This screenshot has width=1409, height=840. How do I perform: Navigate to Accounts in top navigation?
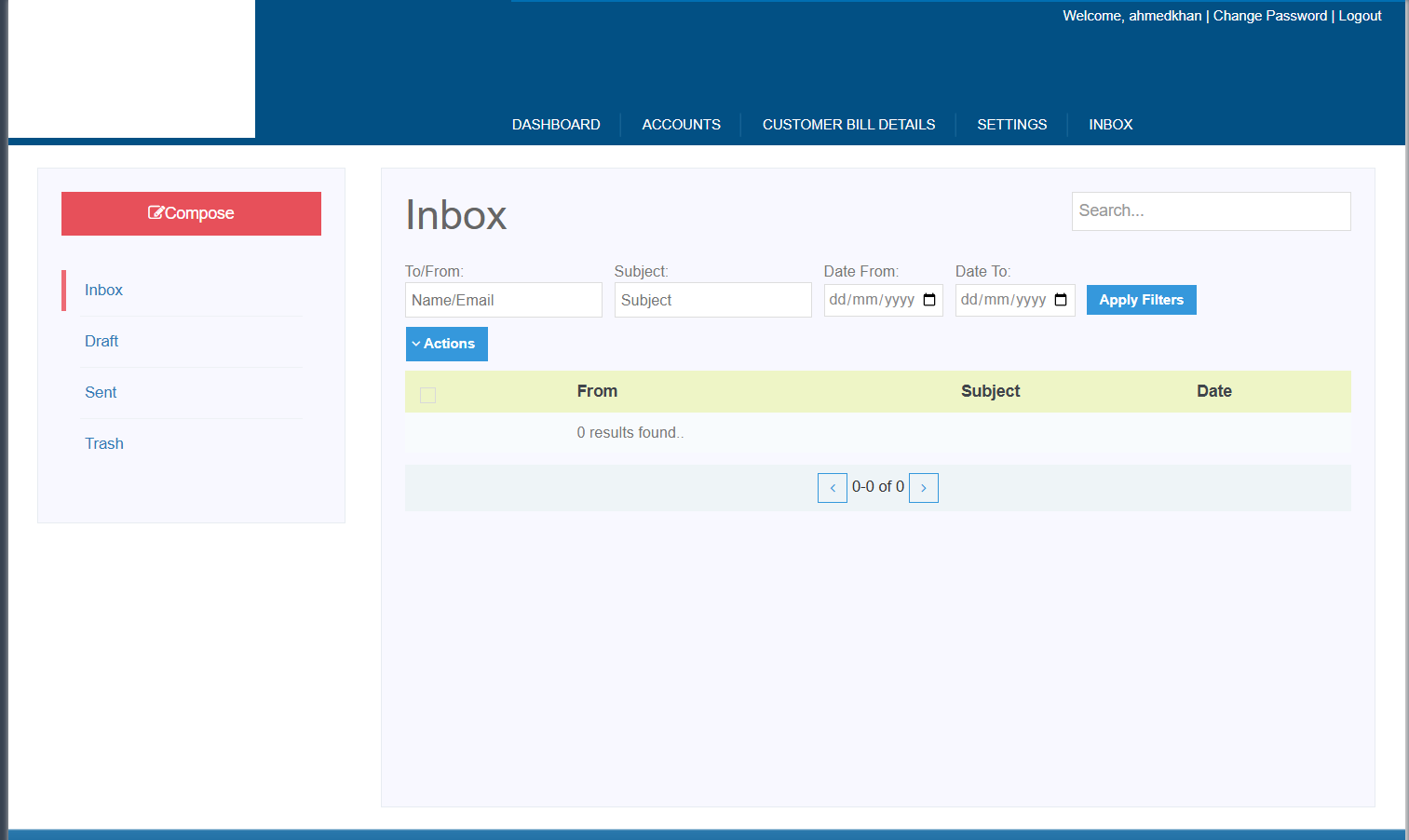[x=681, y=125]
